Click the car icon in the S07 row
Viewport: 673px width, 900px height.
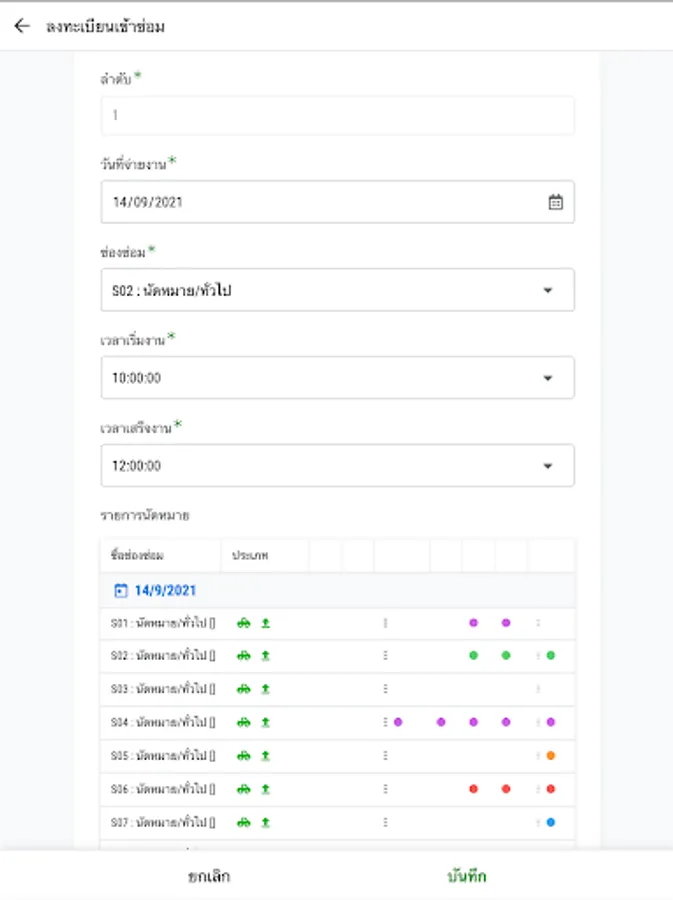pyautogui.click(x=243, y=823)
